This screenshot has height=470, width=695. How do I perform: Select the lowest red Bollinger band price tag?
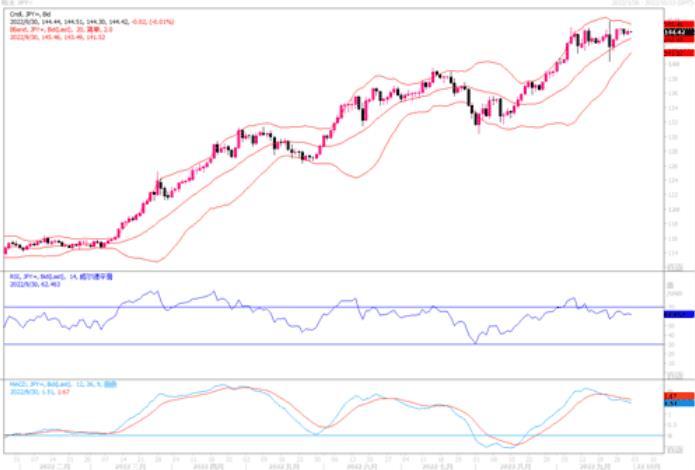pyautogui.click(x=679, y=53)
